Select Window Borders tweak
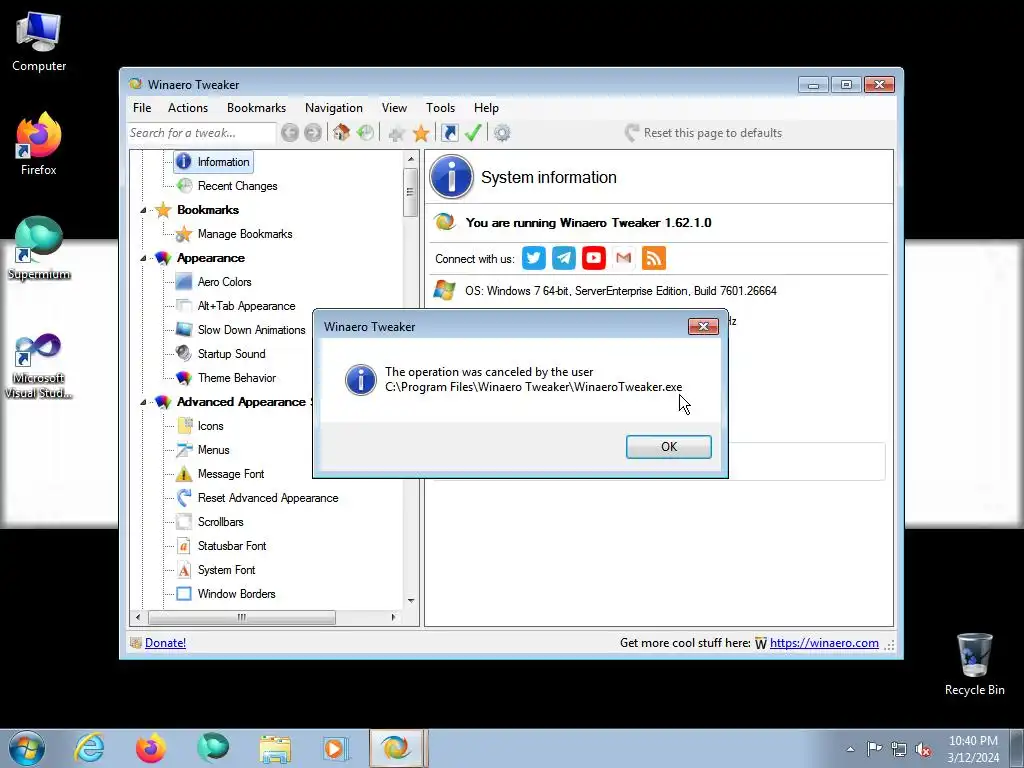The image size is (1024, 768). pyautogui.click(x=236, y=594)
